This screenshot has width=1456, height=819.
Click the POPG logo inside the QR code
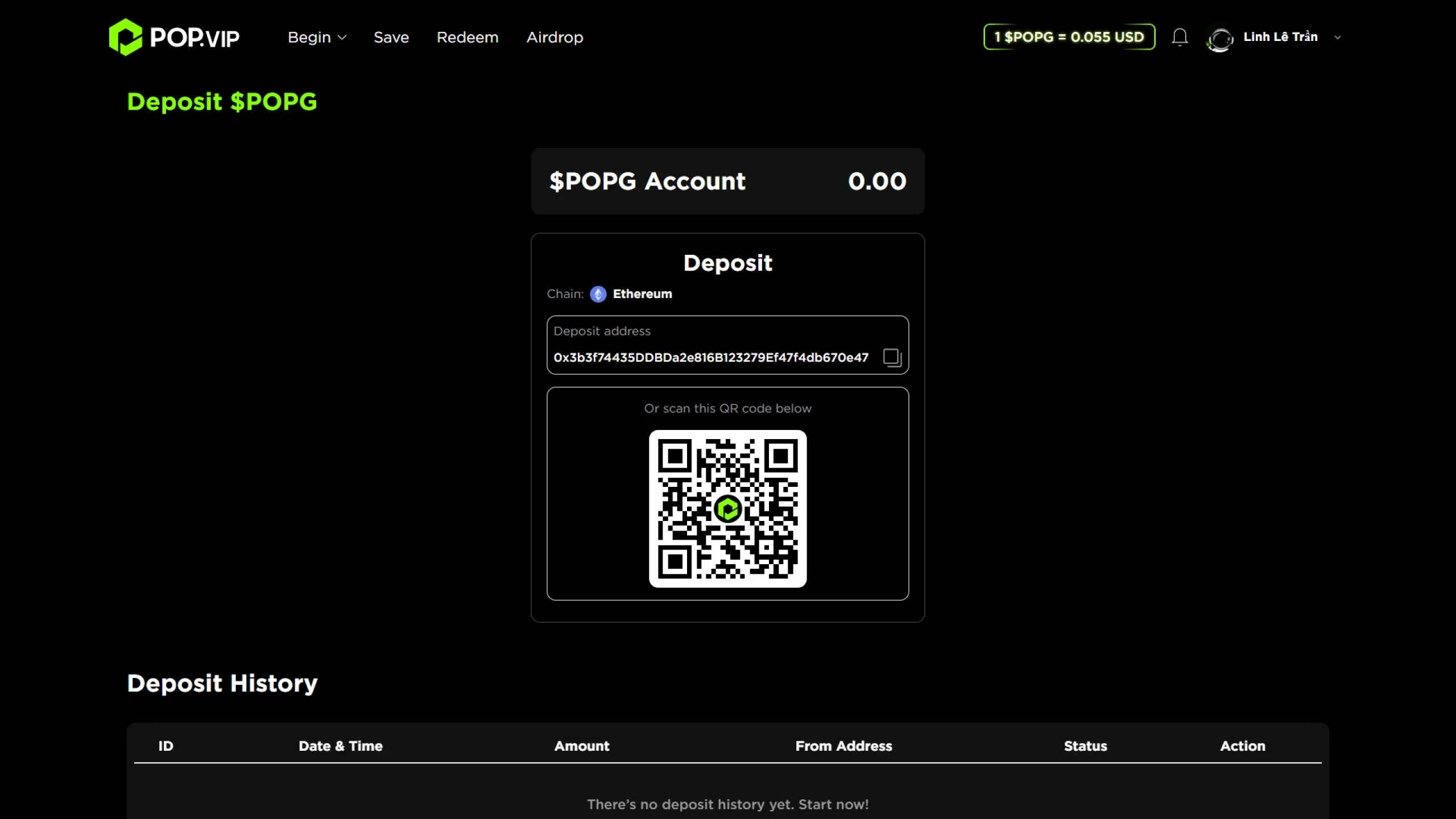tap(727, 508)
